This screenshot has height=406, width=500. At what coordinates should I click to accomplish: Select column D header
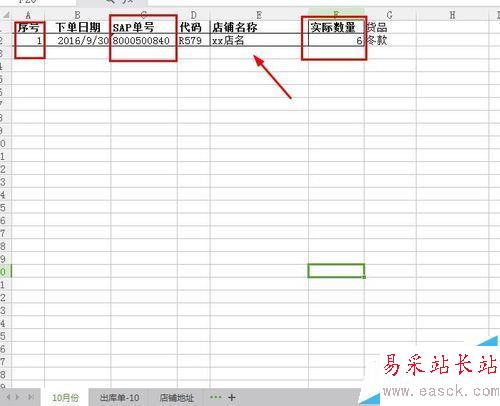coord(194,15)
